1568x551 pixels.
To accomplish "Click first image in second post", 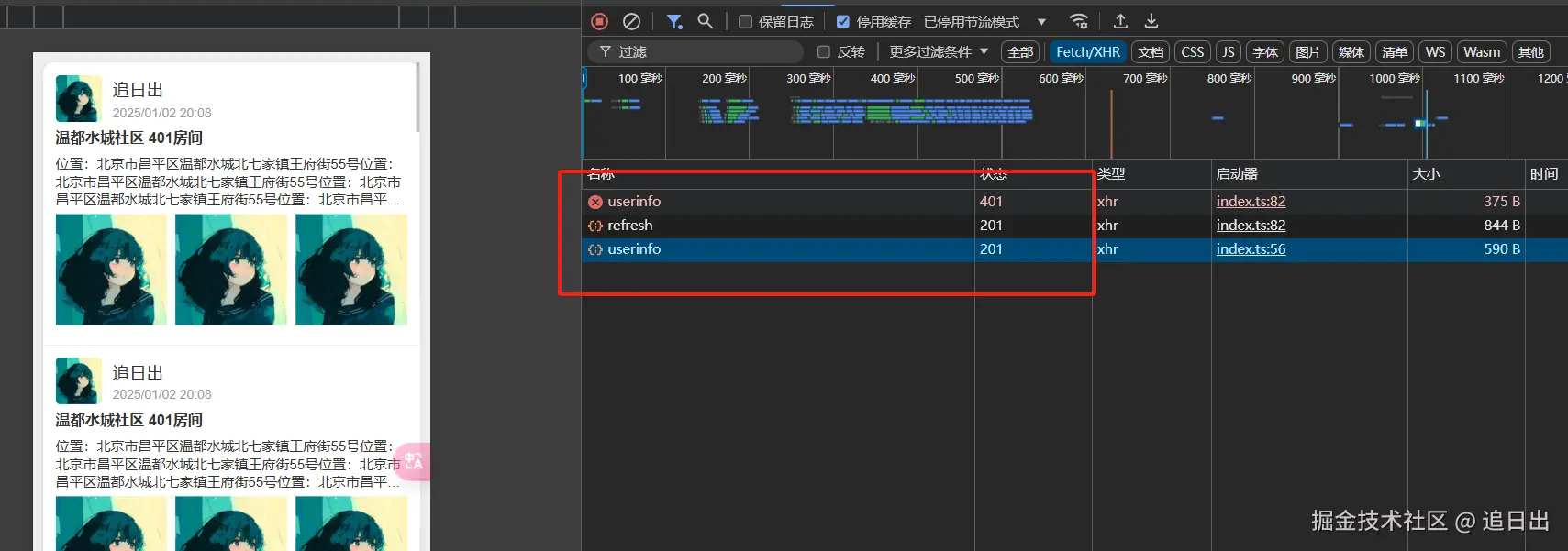I will coord(111,523).
